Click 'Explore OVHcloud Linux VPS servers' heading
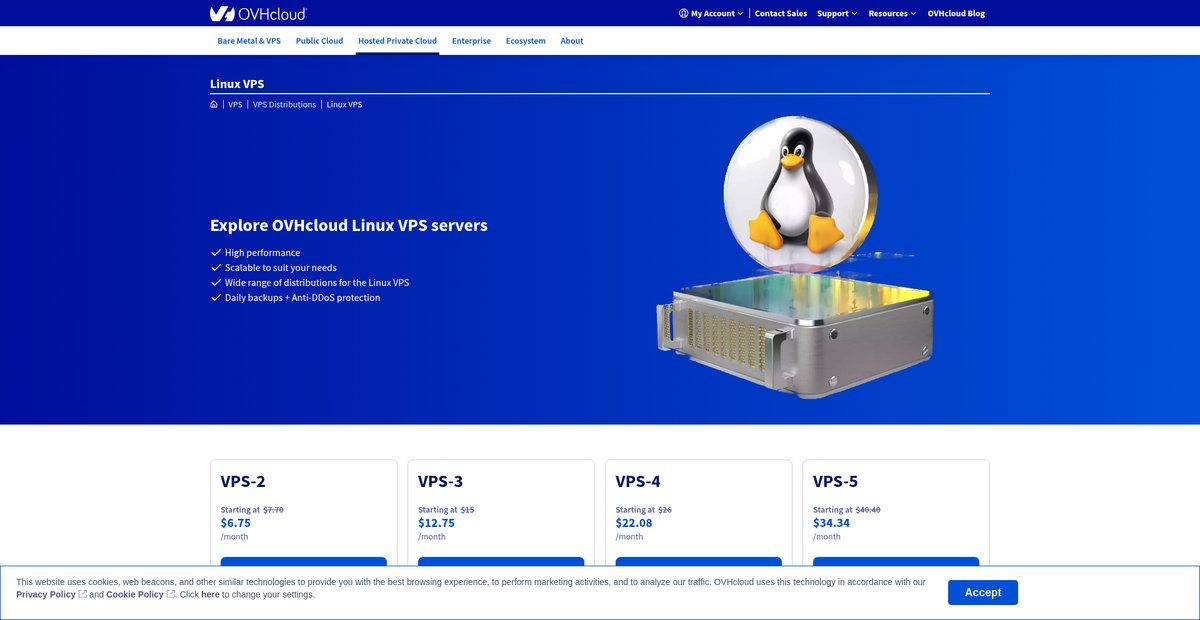Viewport: 1200px width, 620px height. click(x=349, y=225)
